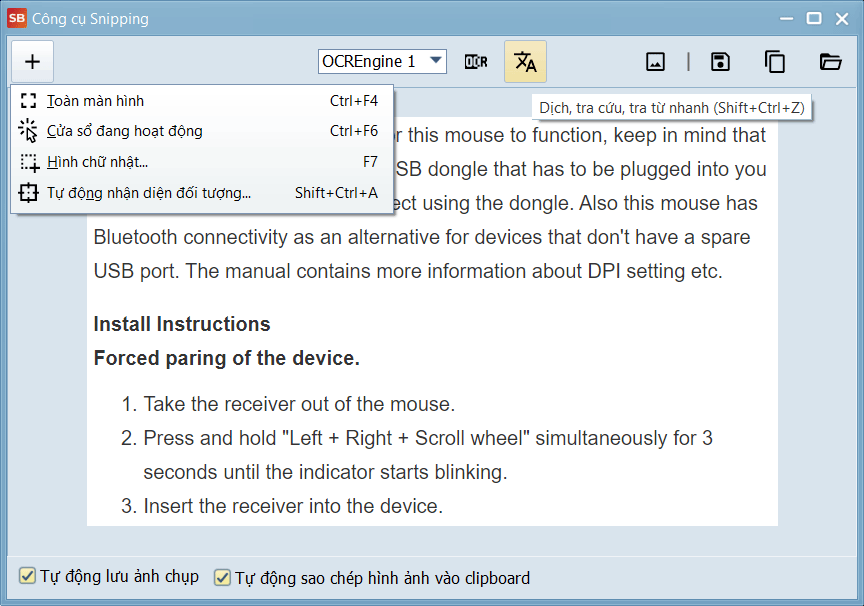This screenshot has height=606, width=864.
Task: Pick 'Hình chữ nhật...' from the menu
Action: [x=97, y=162]
